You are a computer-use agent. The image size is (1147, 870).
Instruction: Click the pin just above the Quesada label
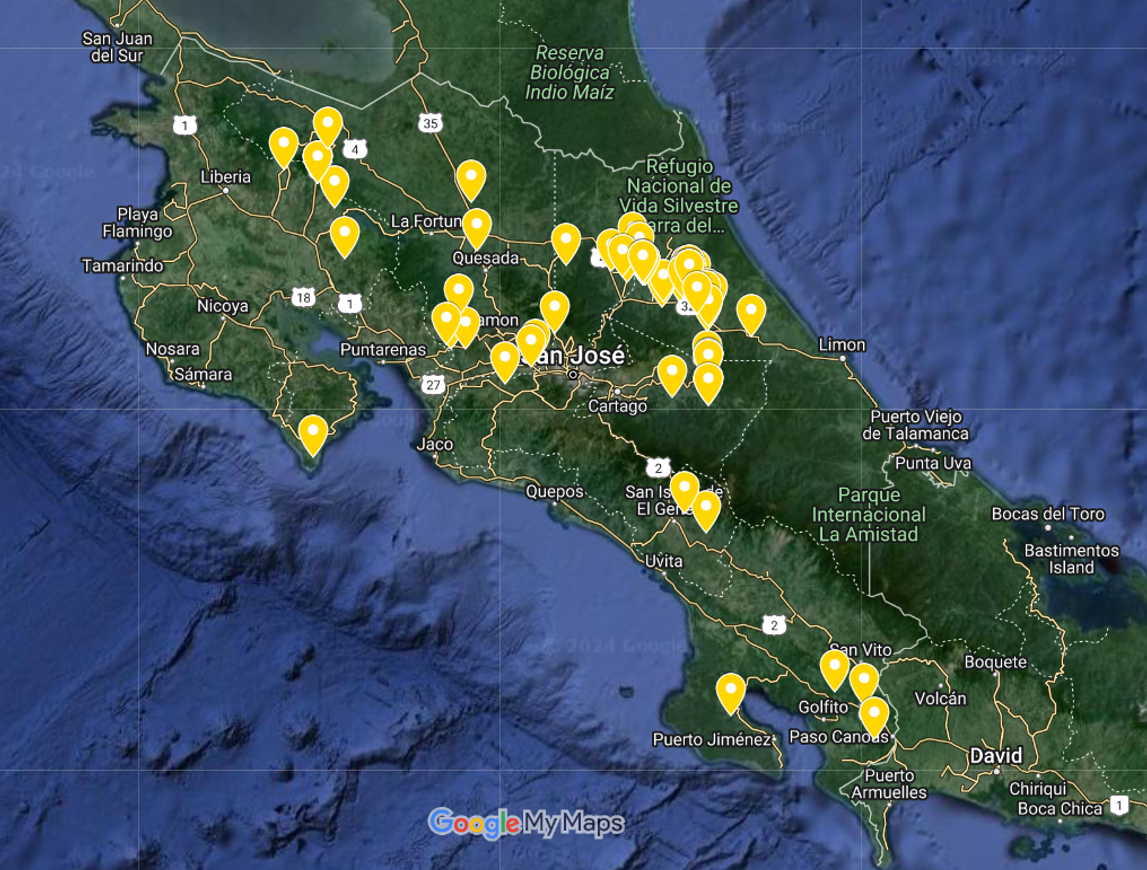477,227
